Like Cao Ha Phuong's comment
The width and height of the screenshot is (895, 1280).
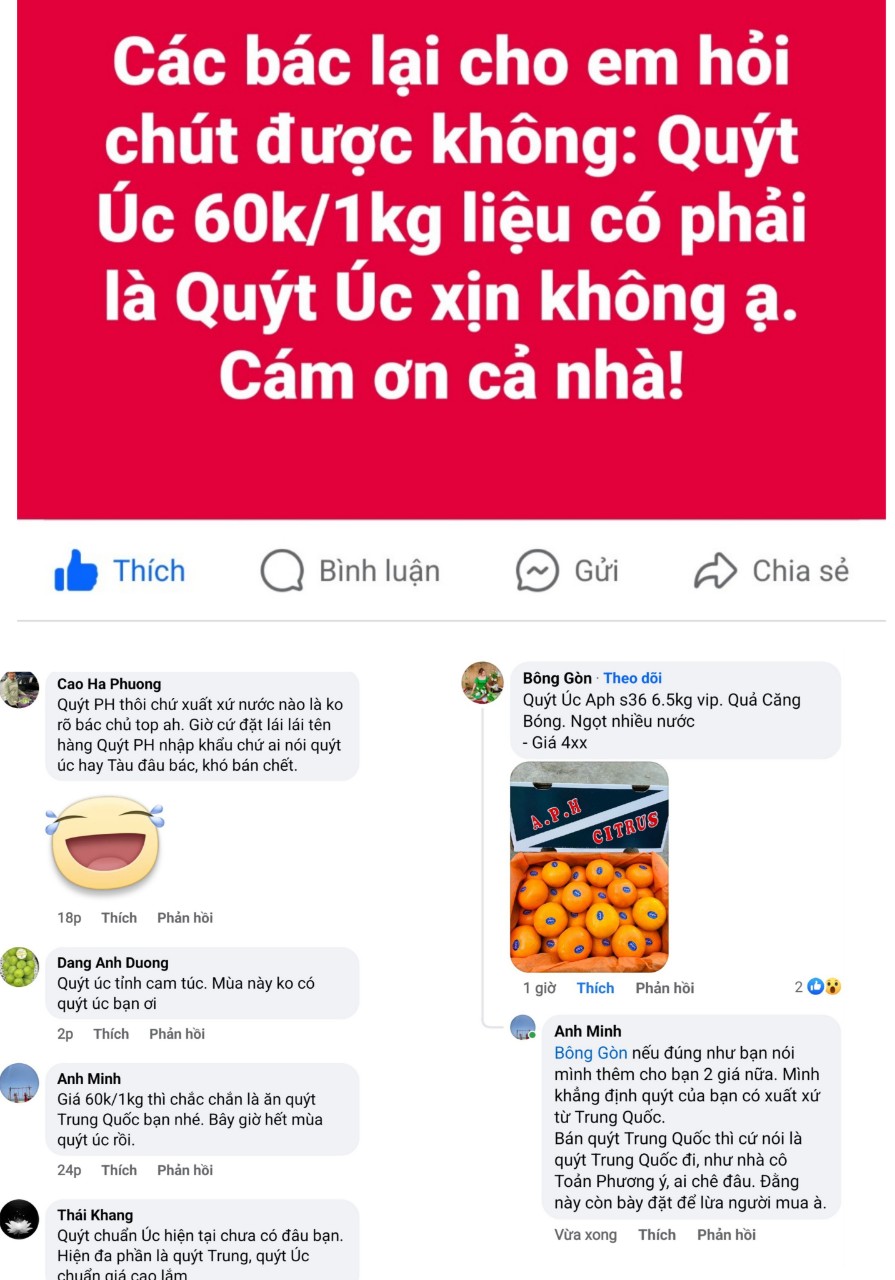pyautogui.click(x=119, y=918)
